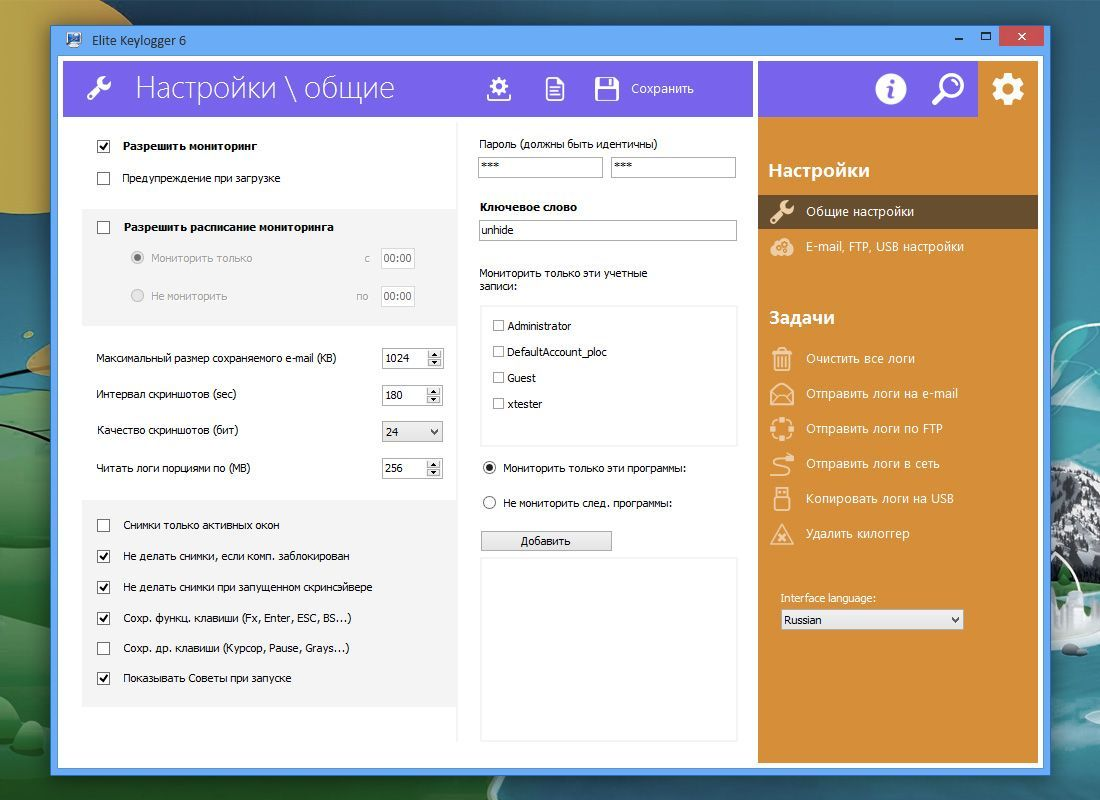
Task: Check the xtester account checkbox
Action: point(498,404)
